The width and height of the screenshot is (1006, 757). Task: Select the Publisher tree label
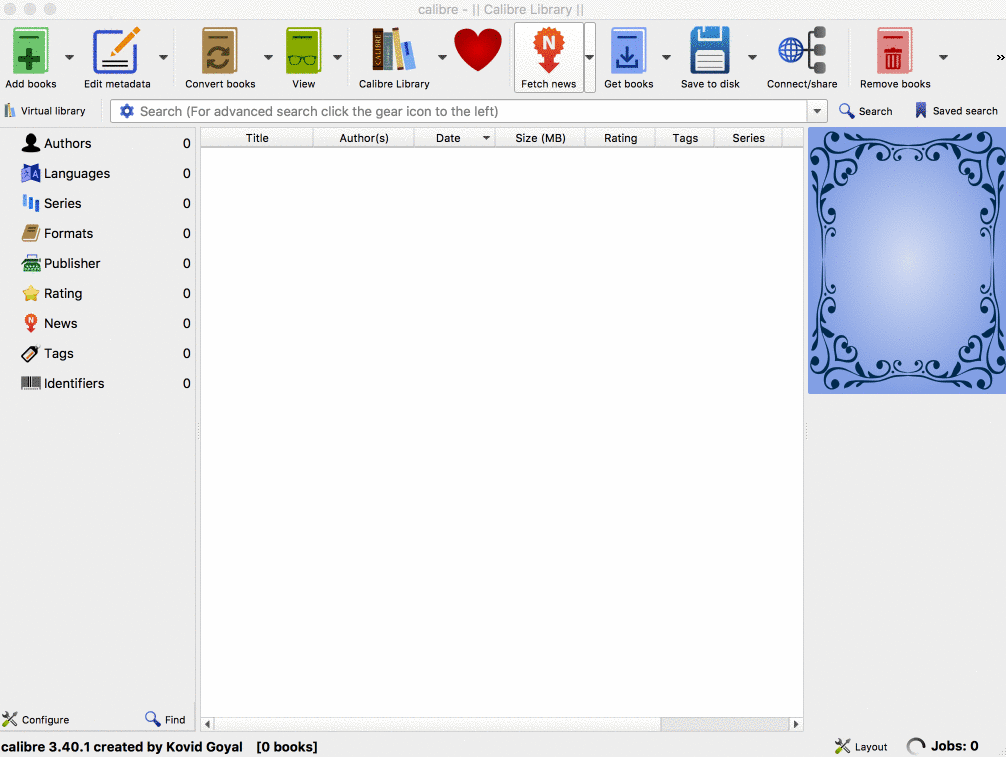[72, 263]
